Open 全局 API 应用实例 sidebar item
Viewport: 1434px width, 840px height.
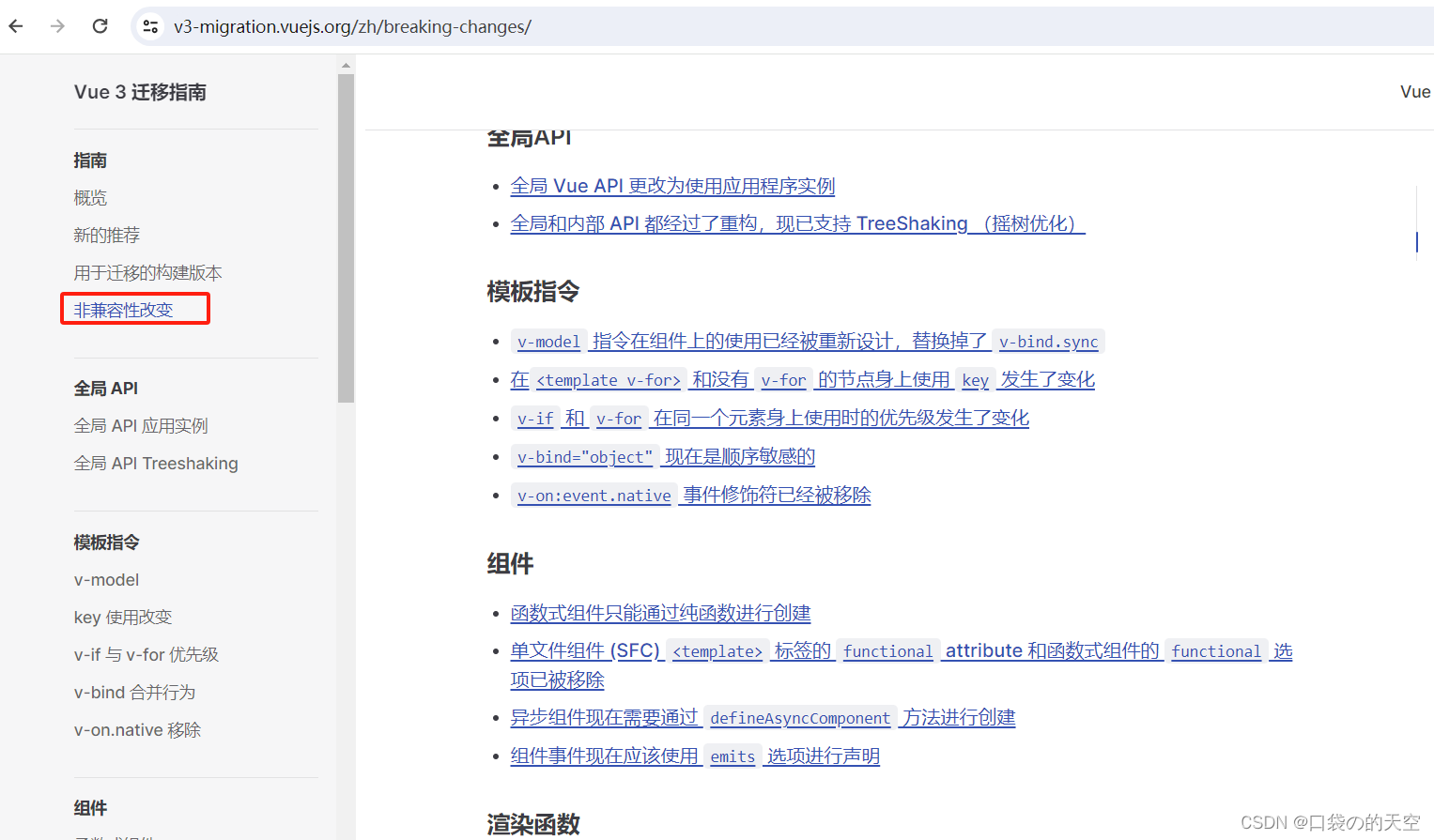[x=141, y=426]
